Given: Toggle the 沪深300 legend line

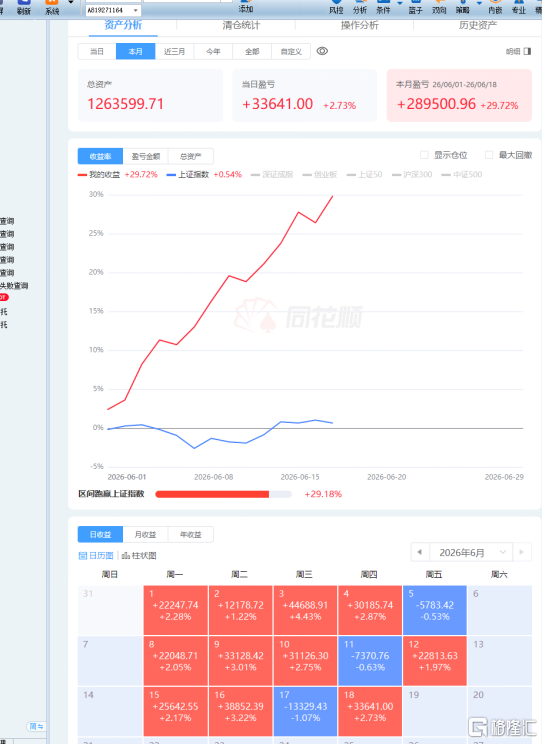Looking at the screenshot, I should pyautogui.click(x=412, y=175).
